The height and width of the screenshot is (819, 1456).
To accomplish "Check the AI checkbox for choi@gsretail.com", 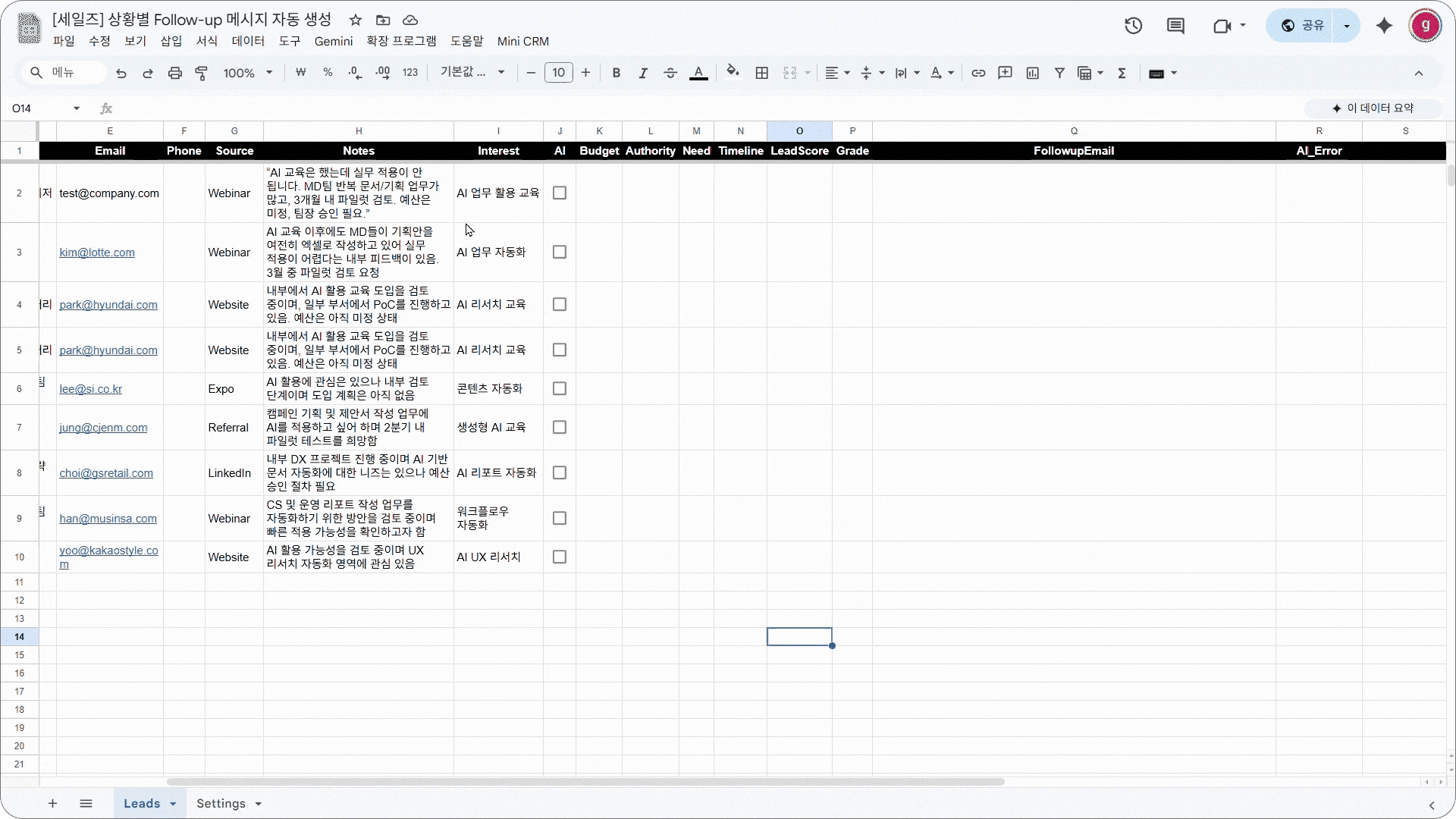I will point(560,472).
